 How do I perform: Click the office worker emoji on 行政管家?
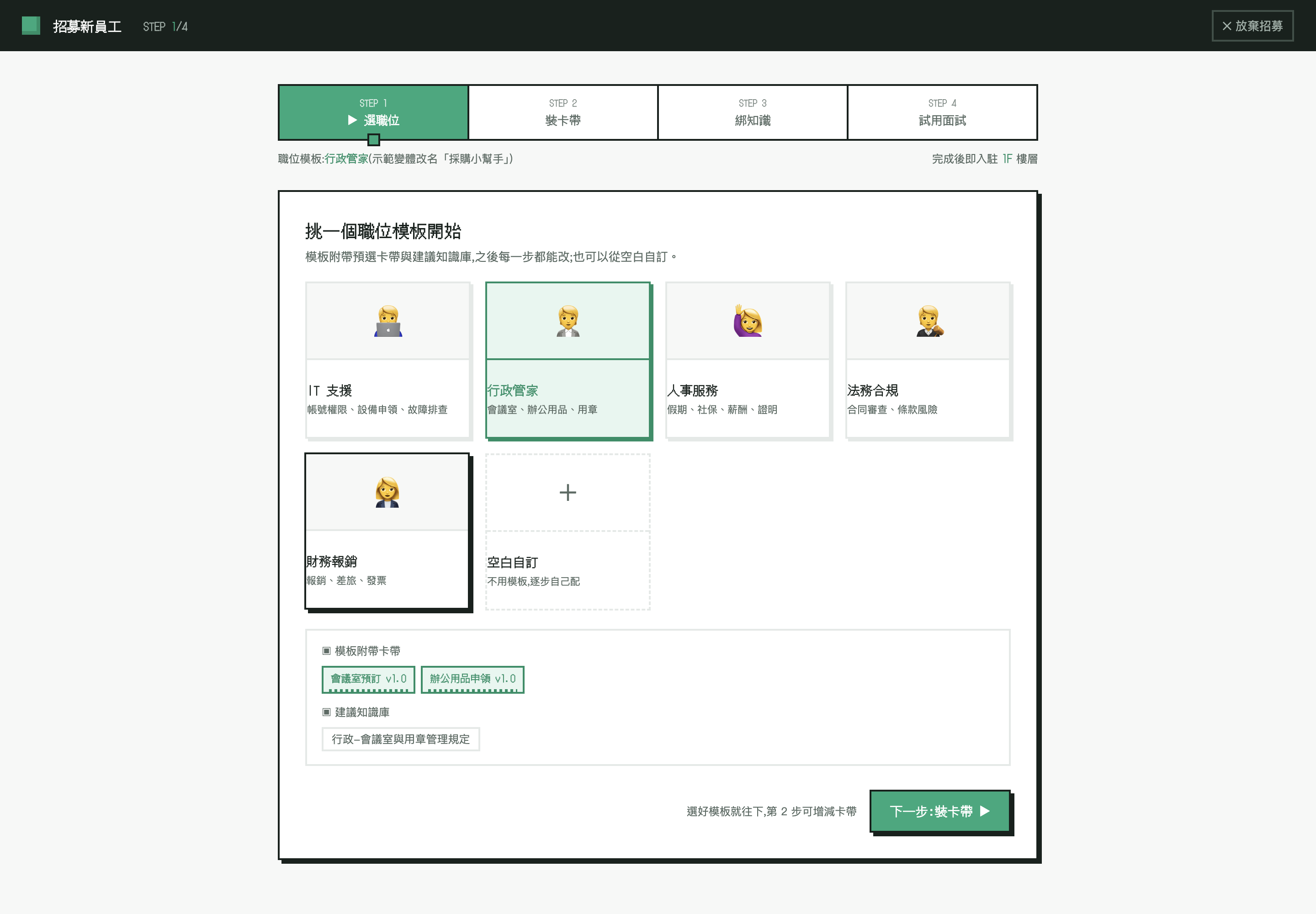click(568, 321)
